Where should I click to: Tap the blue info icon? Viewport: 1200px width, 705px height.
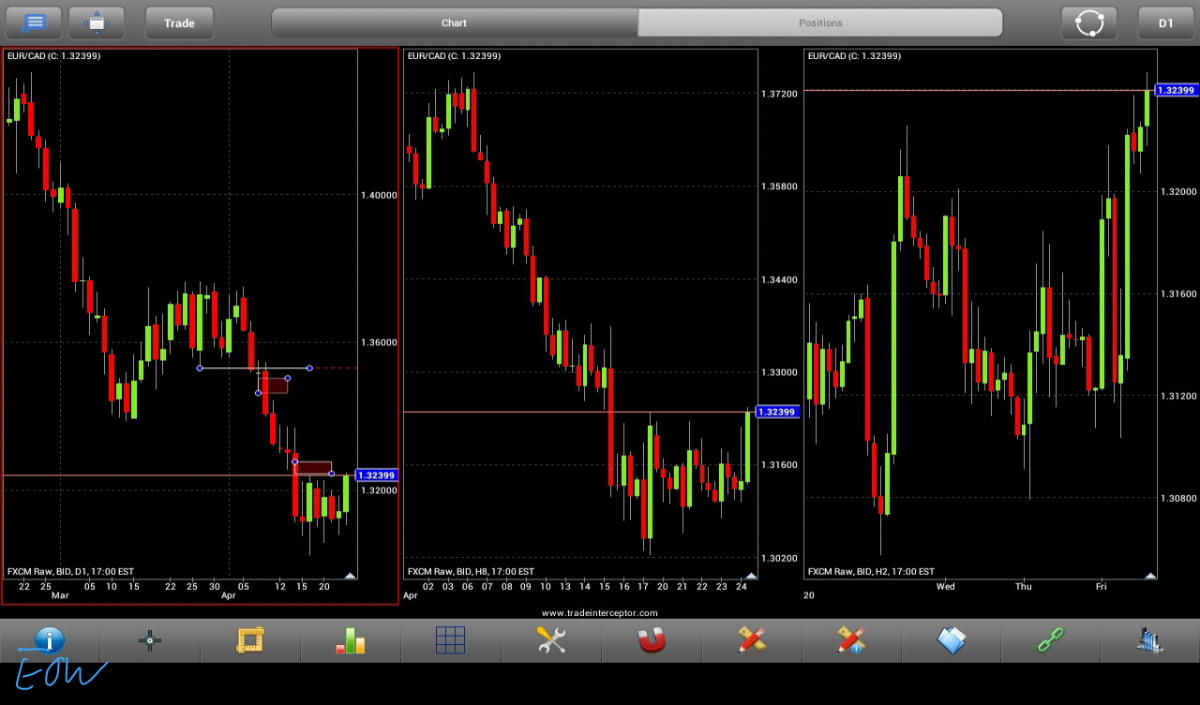[x=49, y=640]
